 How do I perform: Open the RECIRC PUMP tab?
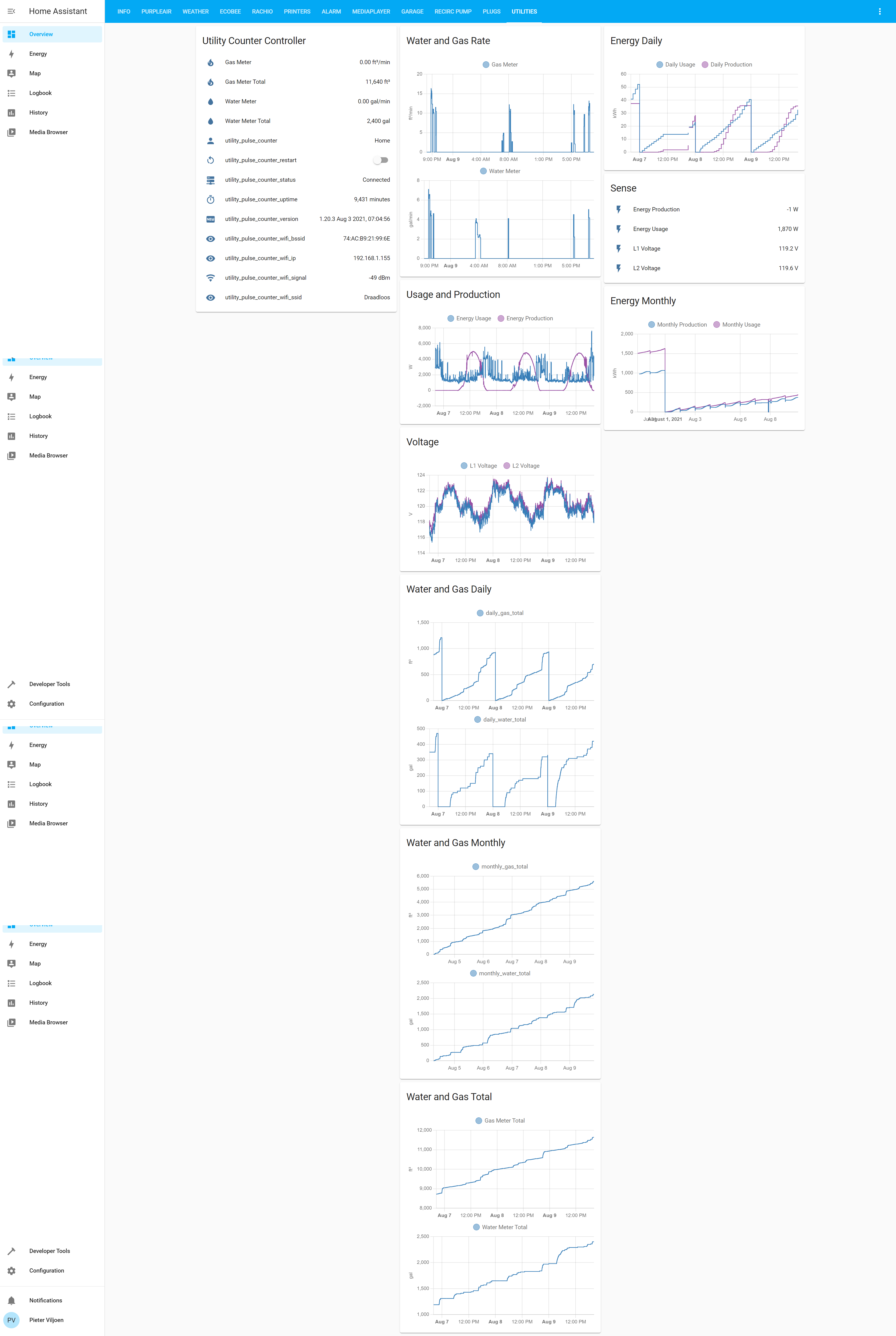pos(453,11)
